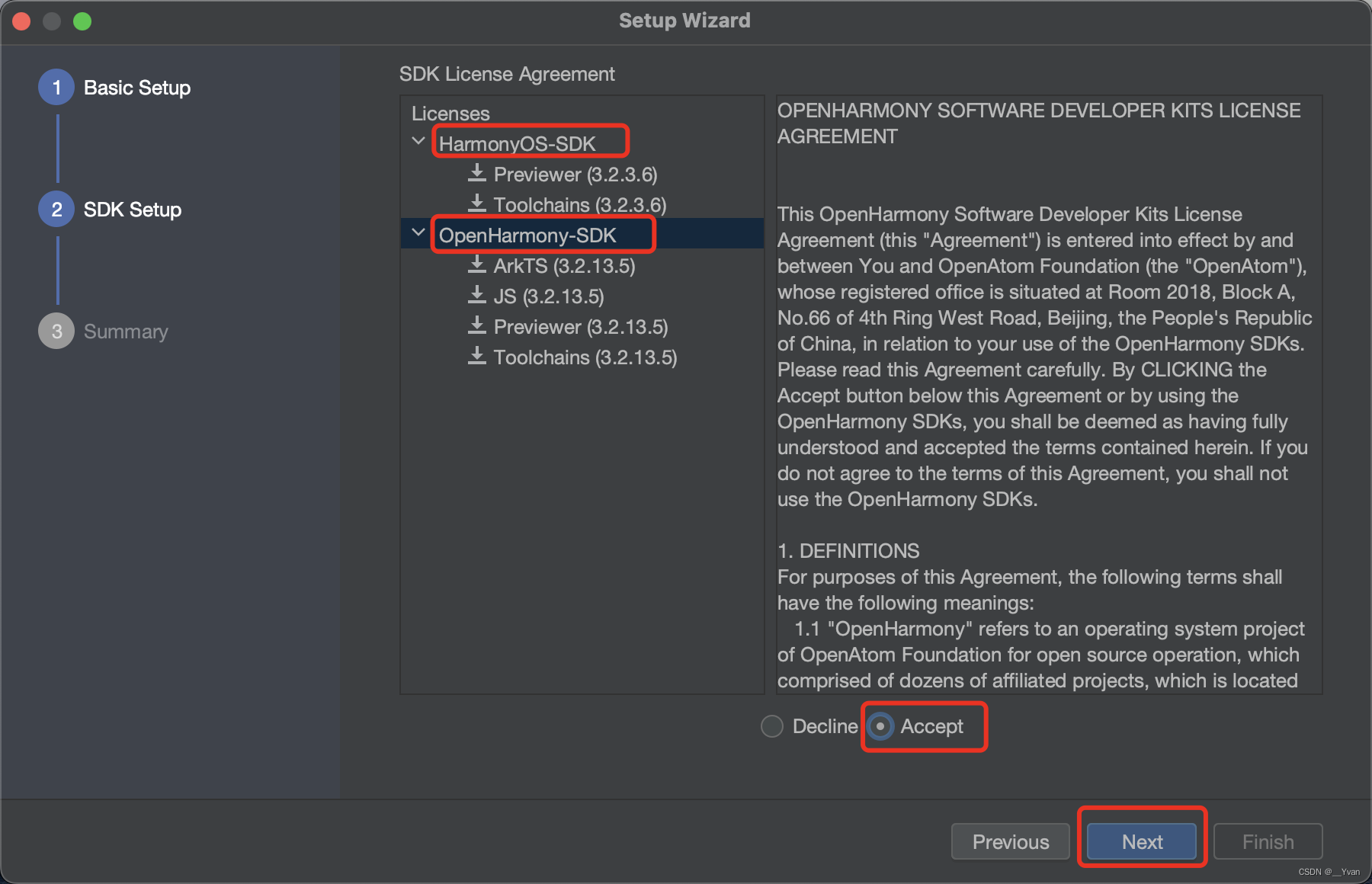Close the Setup Wizard window

[x=21, y=21]
